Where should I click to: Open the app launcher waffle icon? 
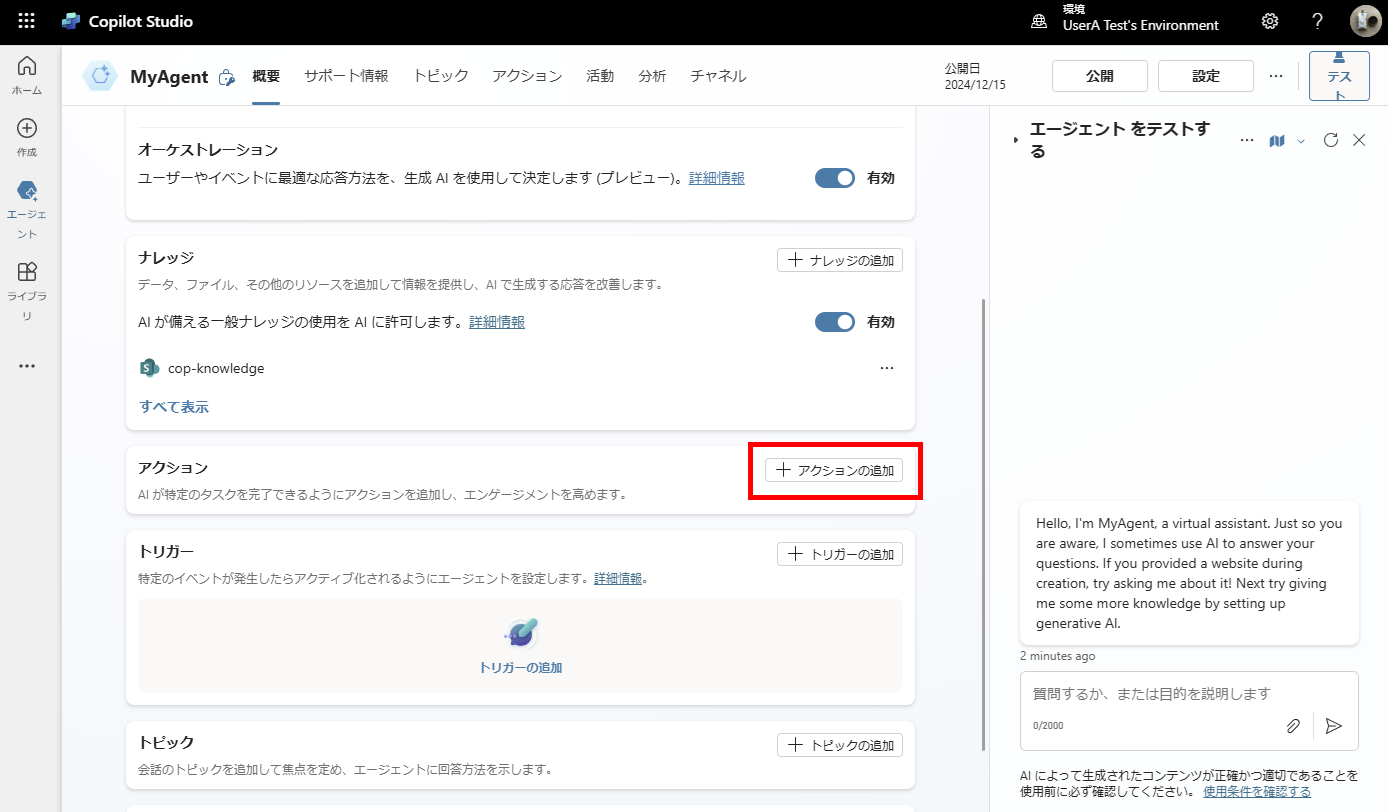point(27,21)
